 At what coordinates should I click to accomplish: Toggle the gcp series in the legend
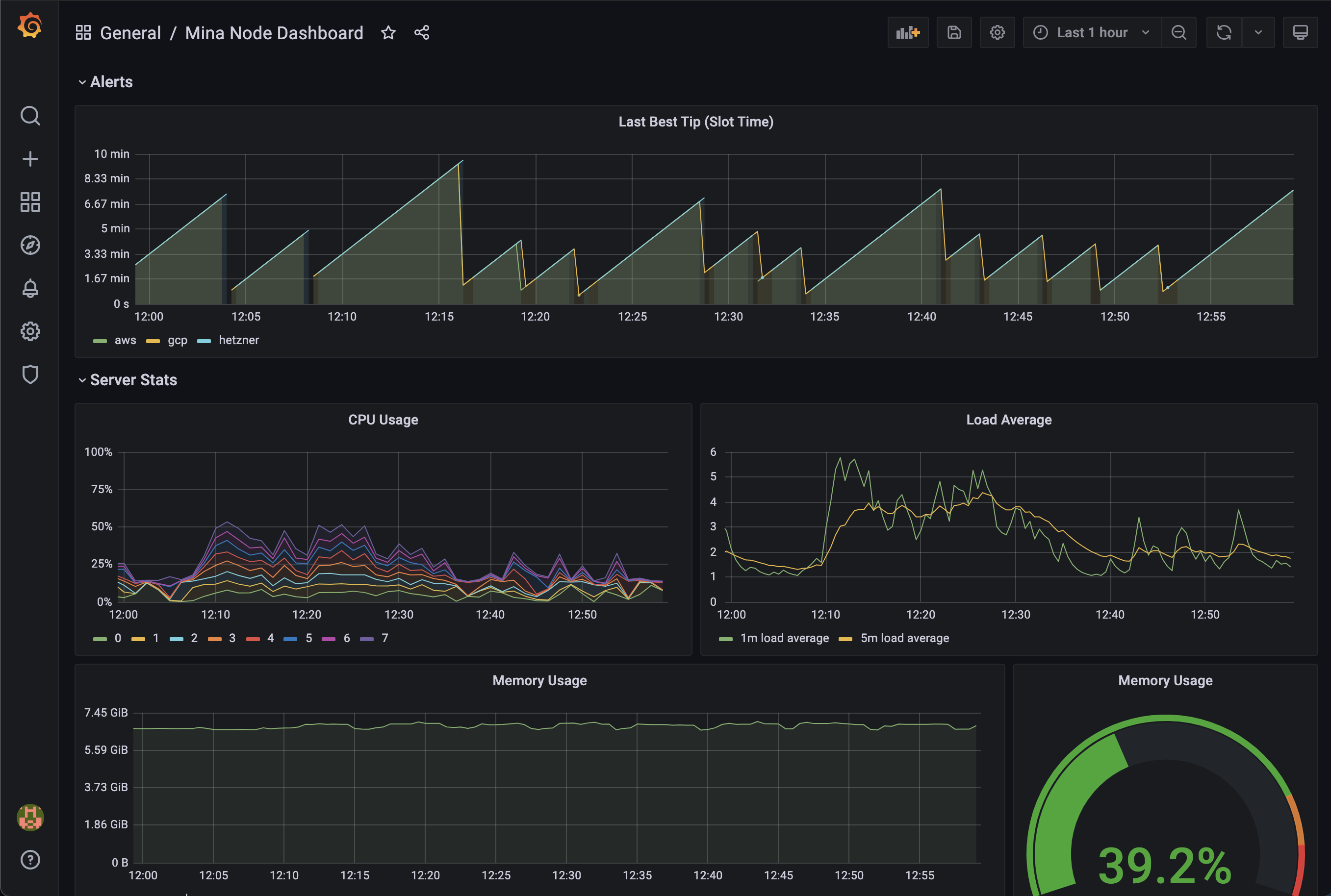177,341
